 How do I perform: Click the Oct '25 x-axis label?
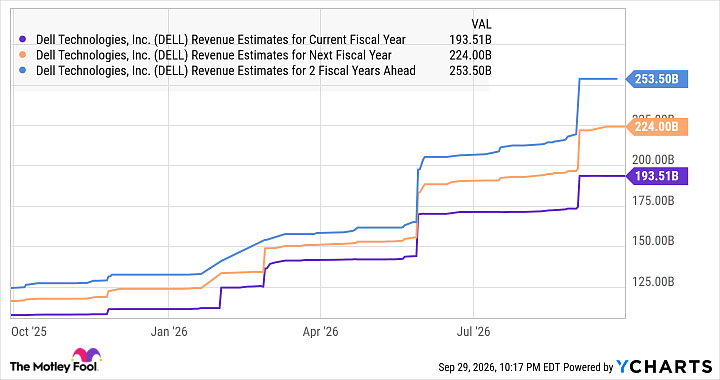click(28, 332)
